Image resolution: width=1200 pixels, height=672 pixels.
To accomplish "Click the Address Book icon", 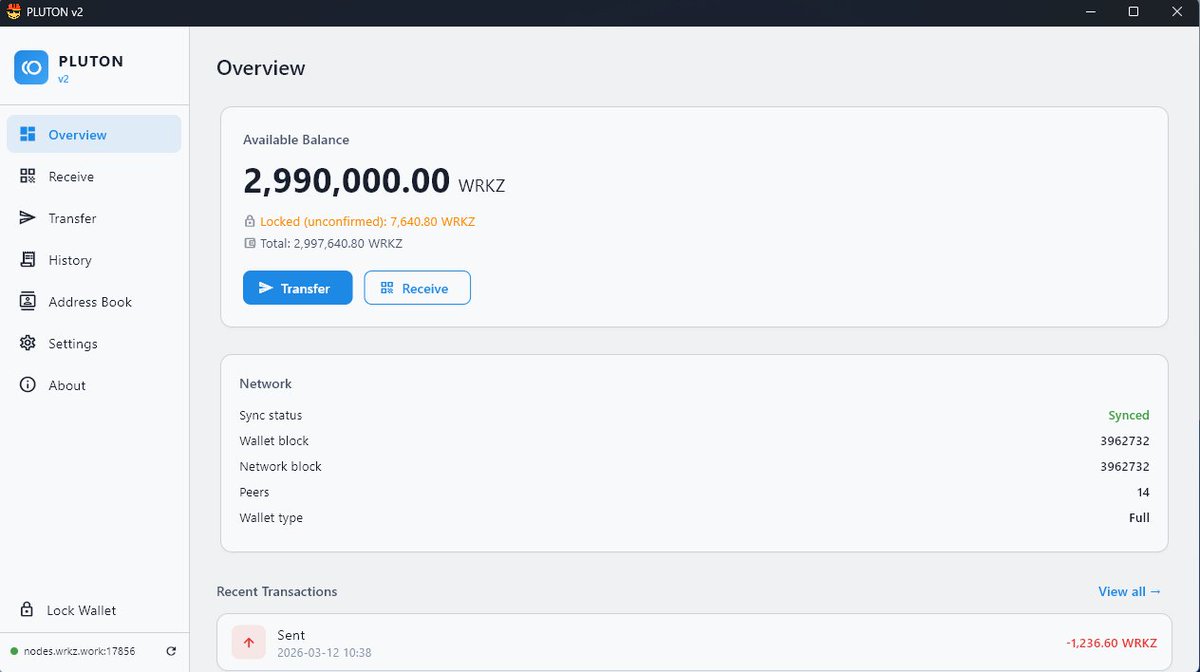I will [x=26, y=301].
